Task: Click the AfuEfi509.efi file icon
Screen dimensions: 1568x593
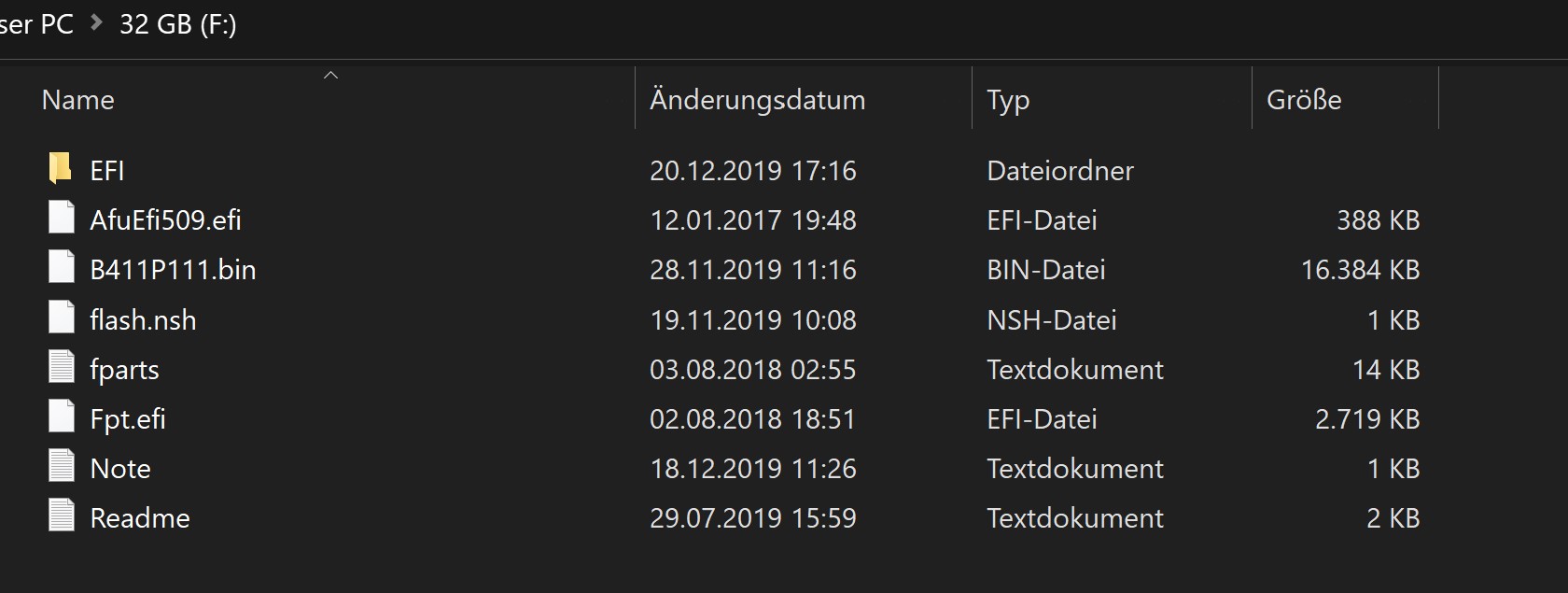Action: [x=61, y=219]
